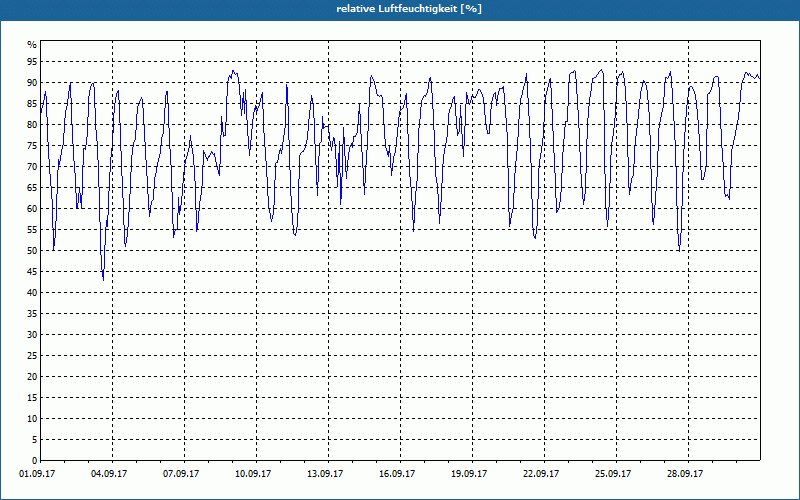The height and width of the screenshot is (500, 800).
Task: Click the 35 y-axis label
Action: point(32,314)
